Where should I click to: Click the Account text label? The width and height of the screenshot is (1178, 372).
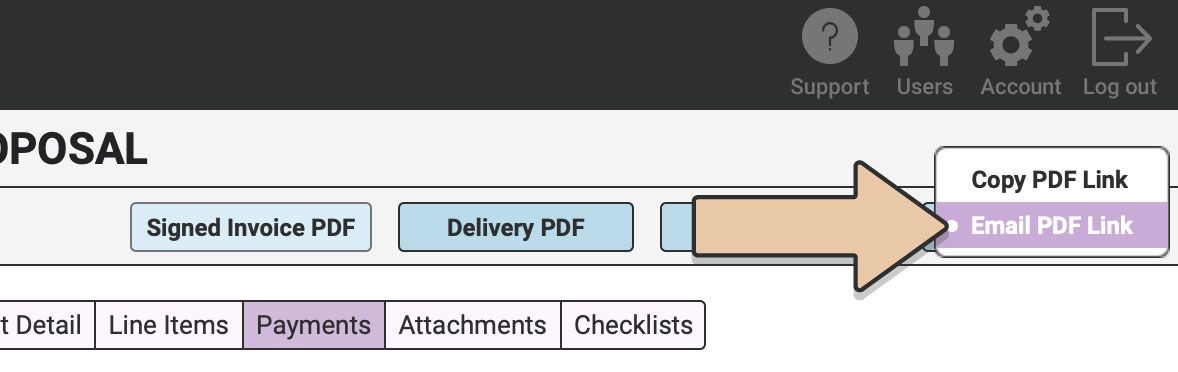point(1020,87)
